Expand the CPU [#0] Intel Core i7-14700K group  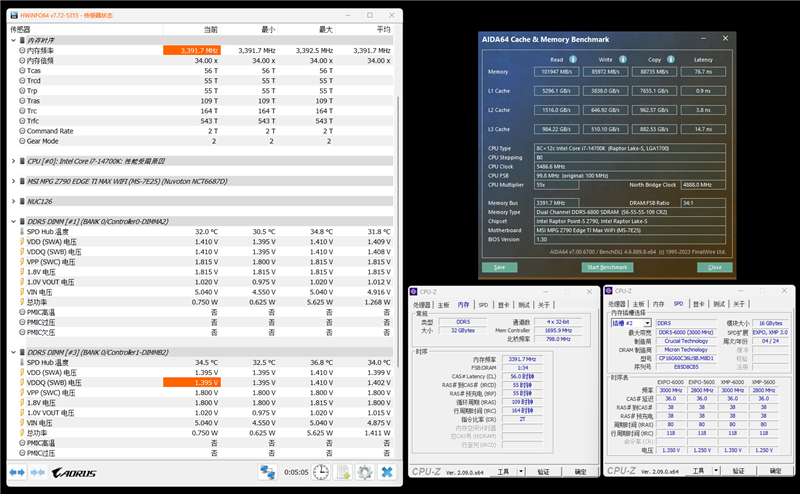tap(13, 161)
